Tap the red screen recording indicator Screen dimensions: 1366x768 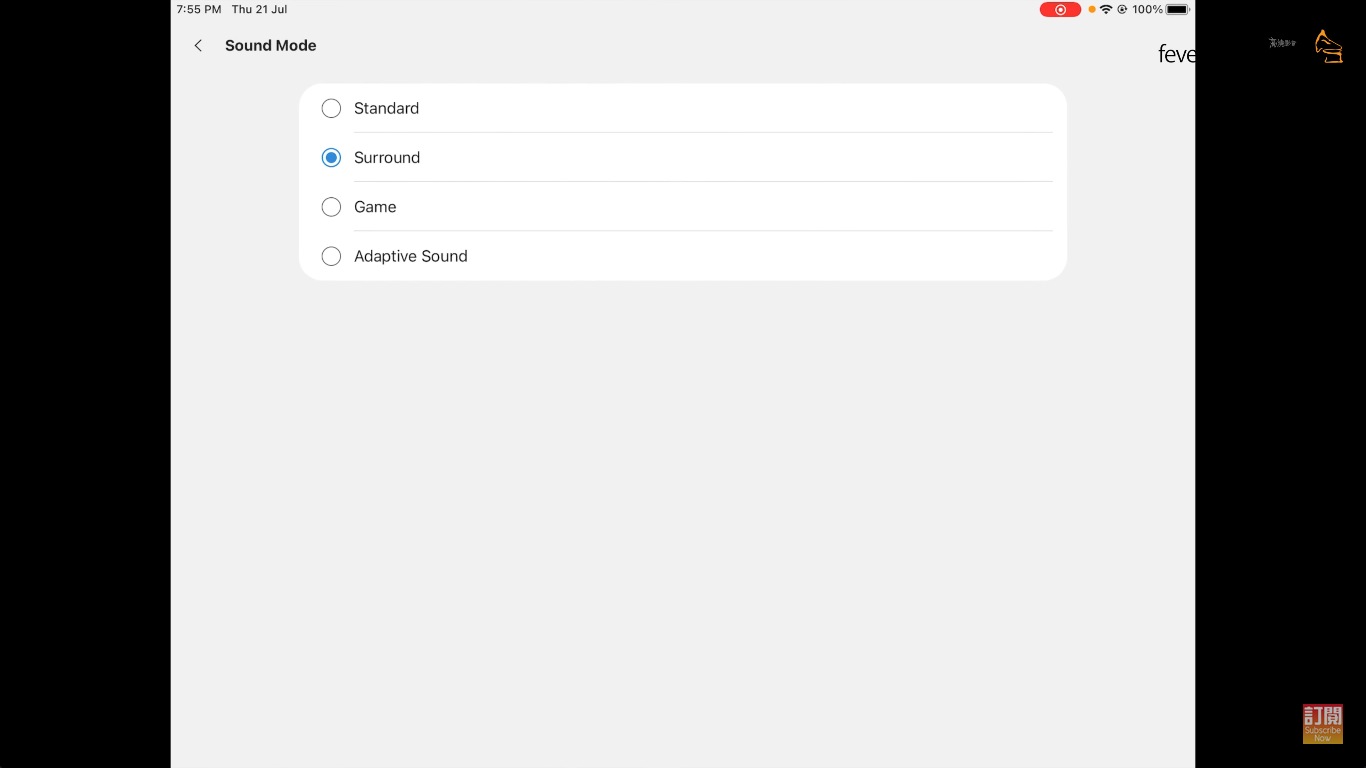(1060, 10)
